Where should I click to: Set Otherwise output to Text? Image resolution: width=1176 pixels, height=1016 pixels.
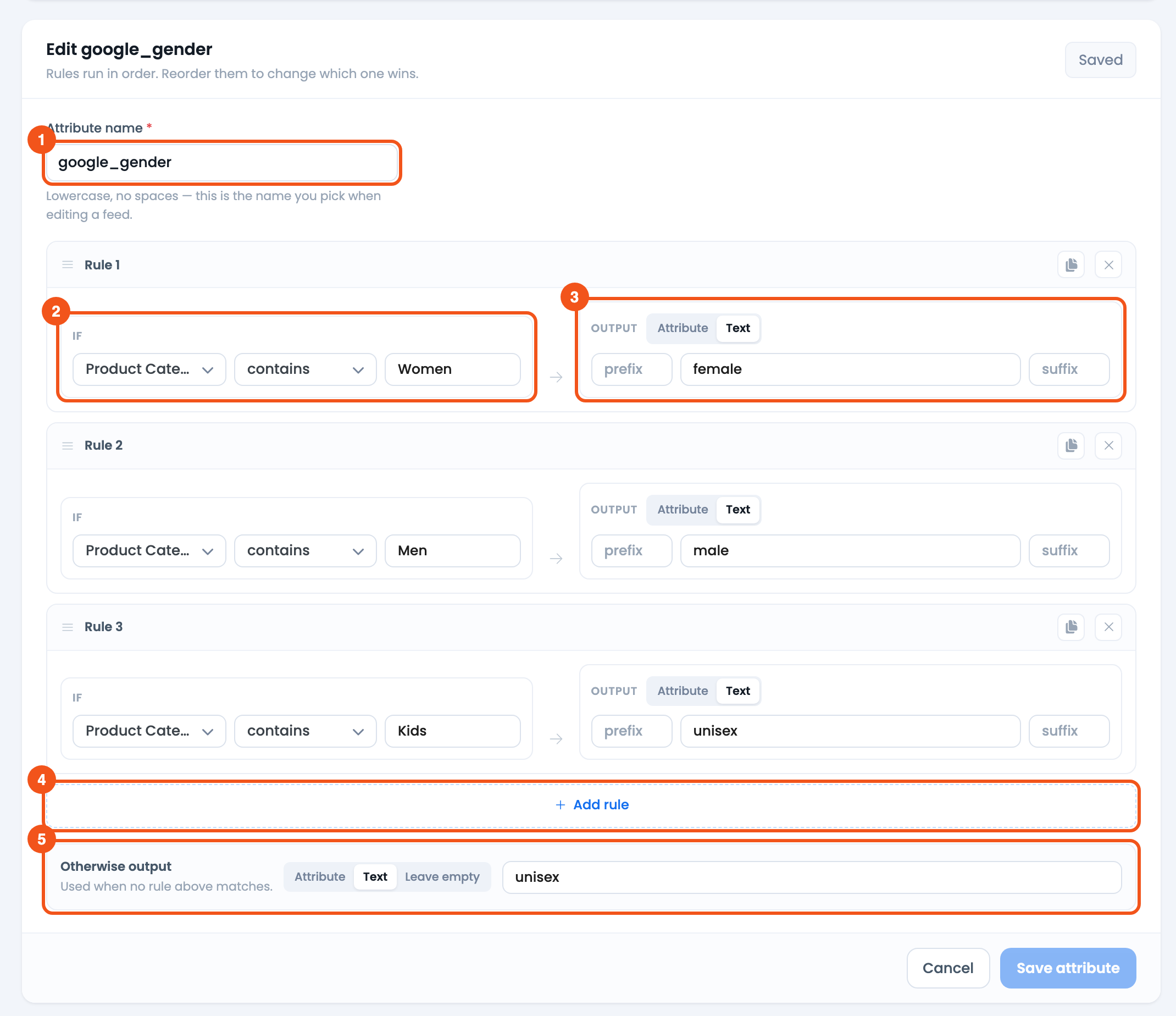[375, 877]
